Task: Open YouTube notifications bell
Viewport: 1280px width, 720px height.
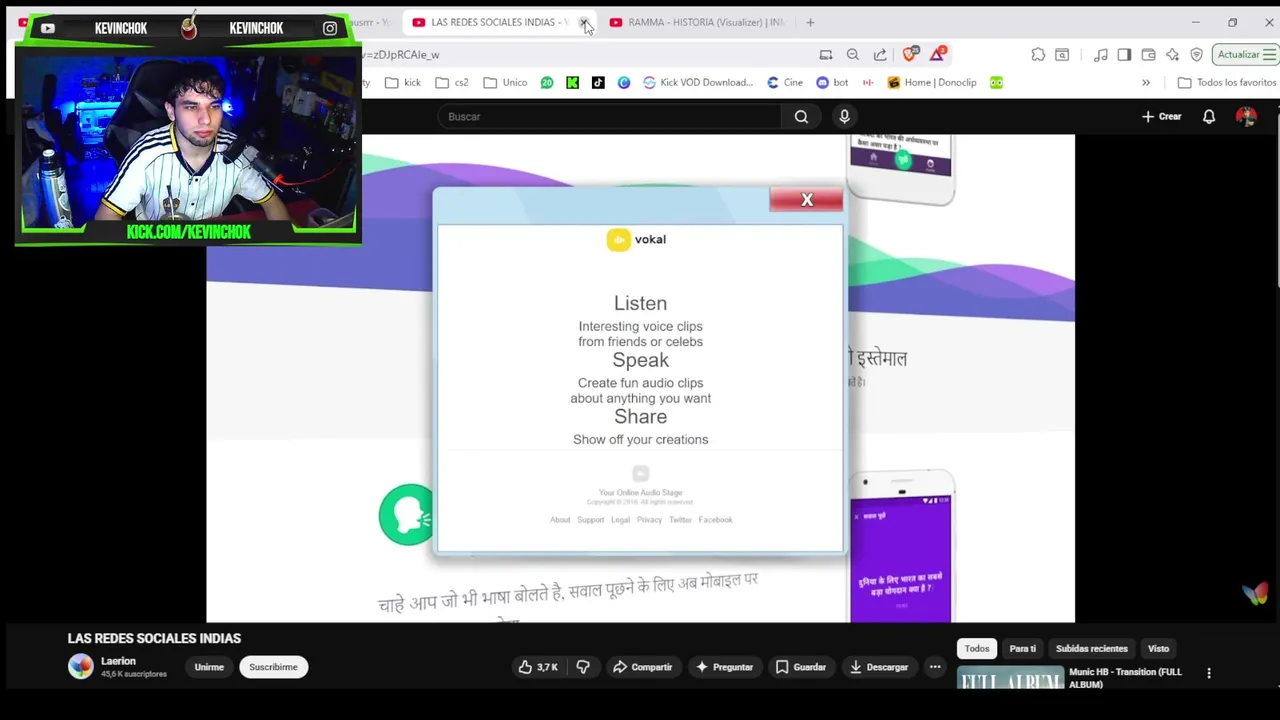Action: (x=1208, y=117)
